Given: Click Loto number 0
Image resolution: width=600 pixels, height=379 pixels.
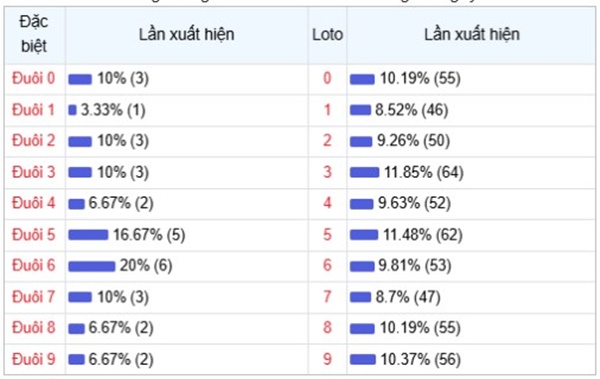Looking at the screenshot, I should (327, 78).
